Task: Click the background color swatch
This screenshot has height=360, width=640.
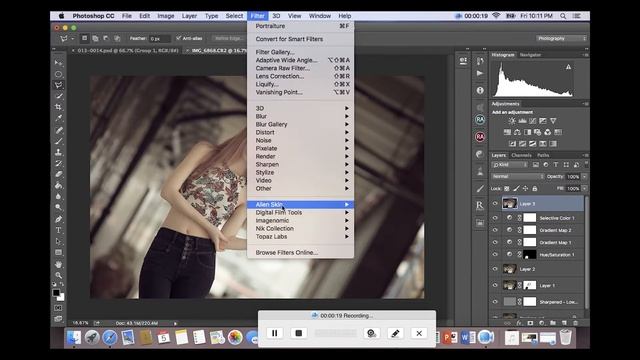Action: tap(61, 298)
